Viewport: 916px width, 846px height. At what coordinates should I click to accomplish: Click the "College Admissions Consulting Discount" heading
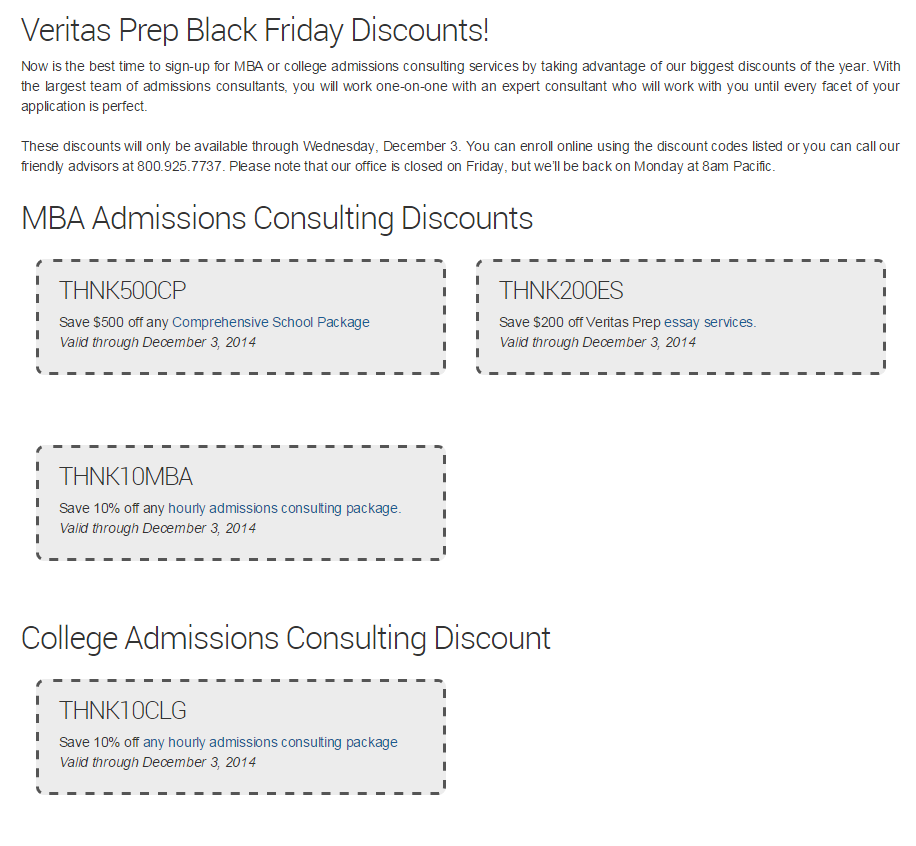click(x=286, y=638)
